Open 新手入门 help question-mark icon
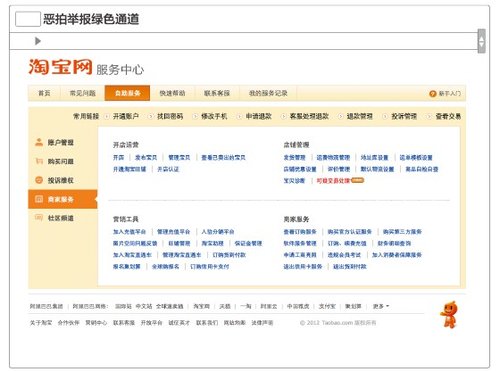 pyautogui.click(x=433, y=94)
